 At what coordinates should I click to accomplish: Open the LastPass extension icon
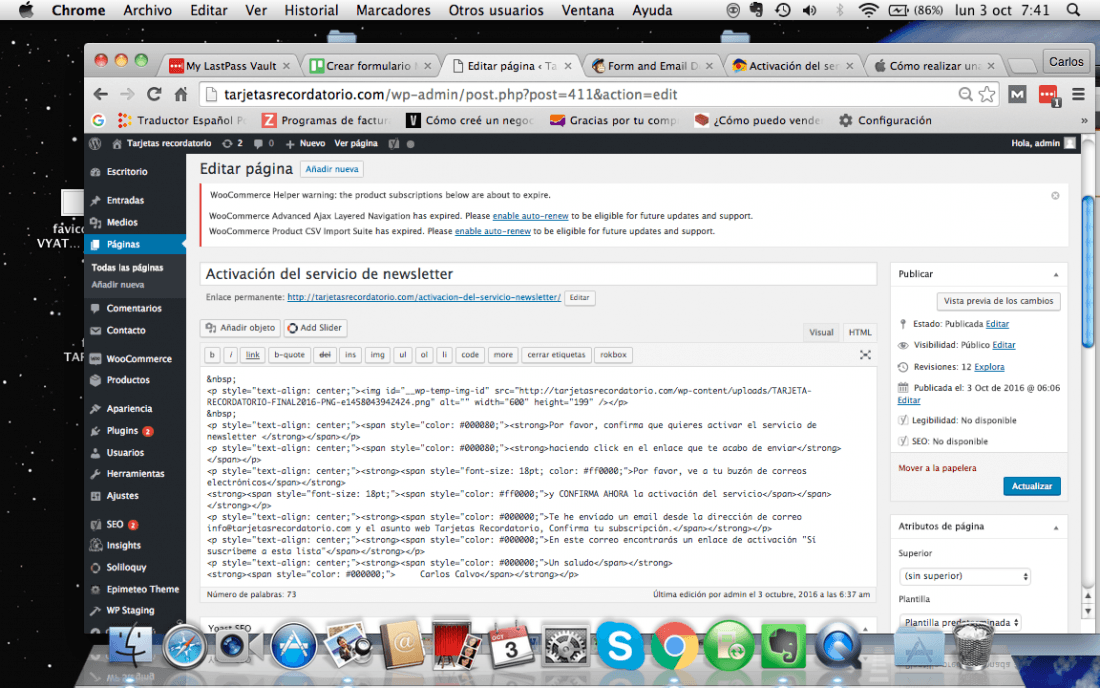tap(1049, 95)
